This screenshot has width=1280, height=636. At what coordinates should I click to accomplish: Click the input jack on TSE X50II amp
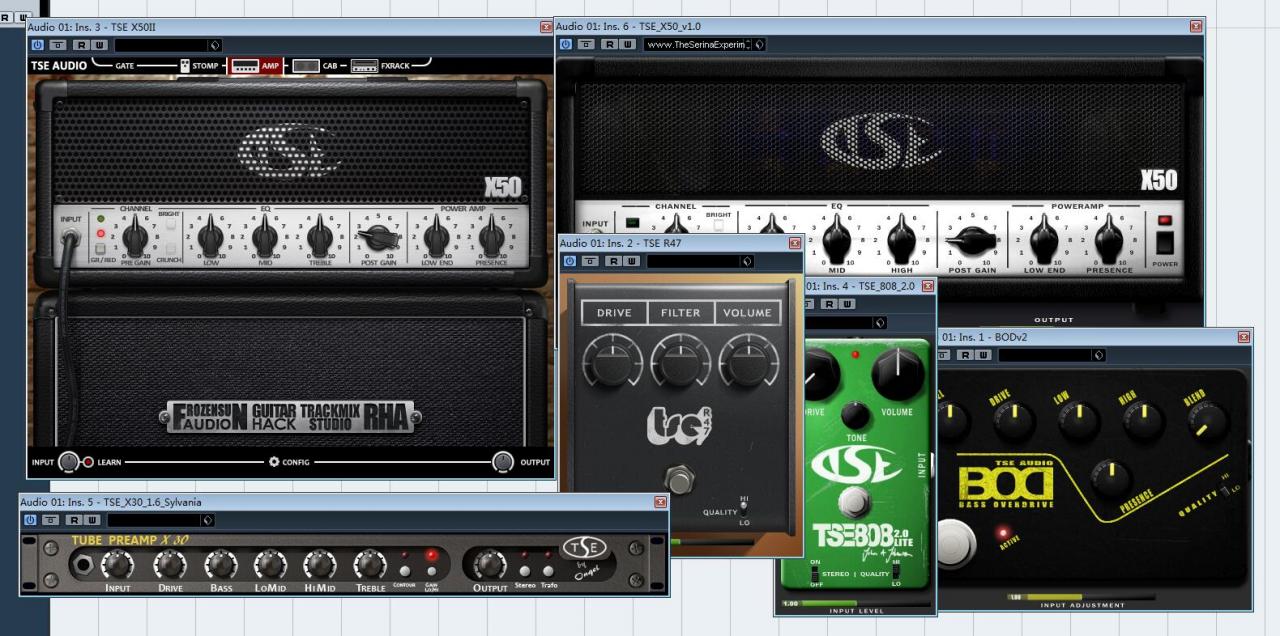click(x=71, y=238)
